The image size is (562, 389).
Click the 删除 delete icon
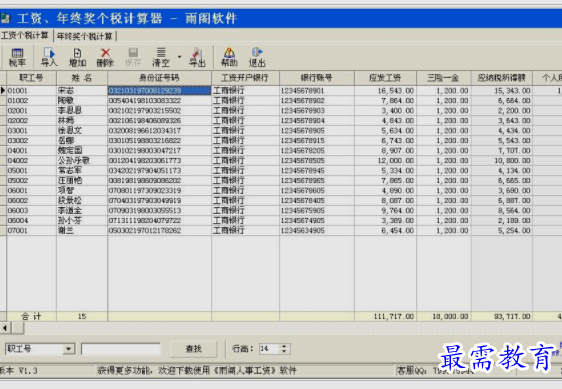click(x=105, y=57)
